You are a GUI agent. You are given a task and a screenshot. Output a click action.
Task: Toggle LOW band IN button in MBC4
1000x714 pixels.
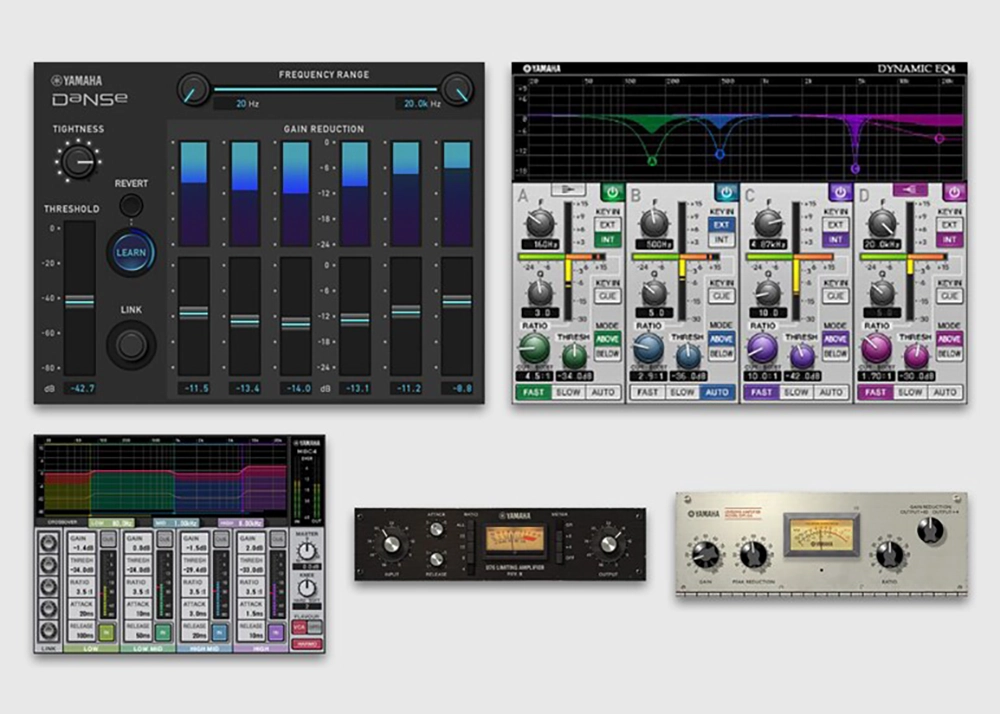(107, 632)
